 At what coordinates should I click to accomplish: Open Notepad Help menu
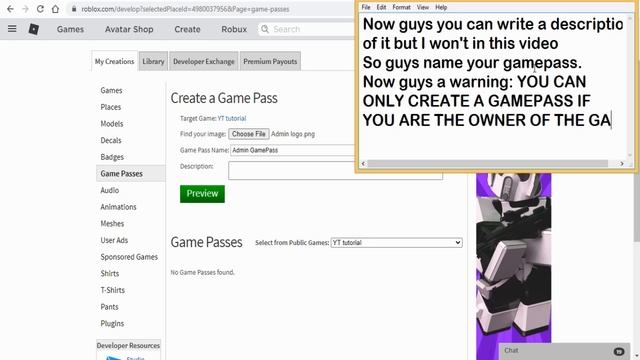pos(441,7)
